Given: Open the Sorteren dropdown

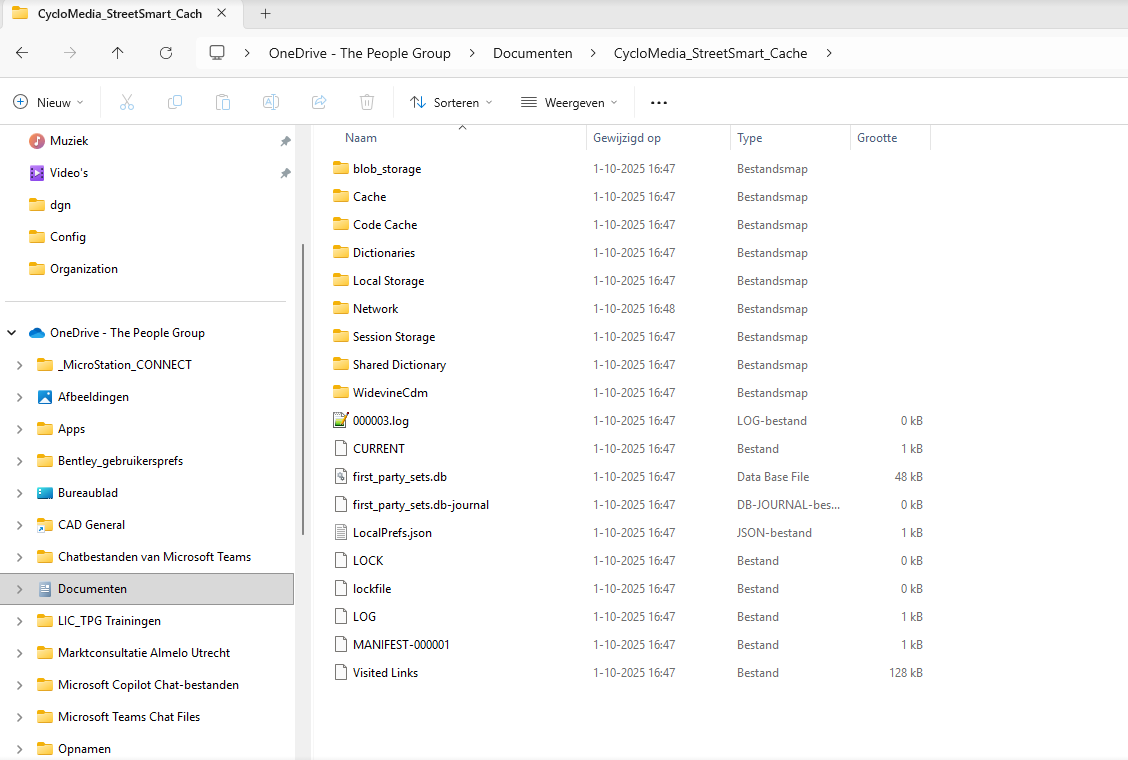Looking at the screenshot, I should pos(451,102).
